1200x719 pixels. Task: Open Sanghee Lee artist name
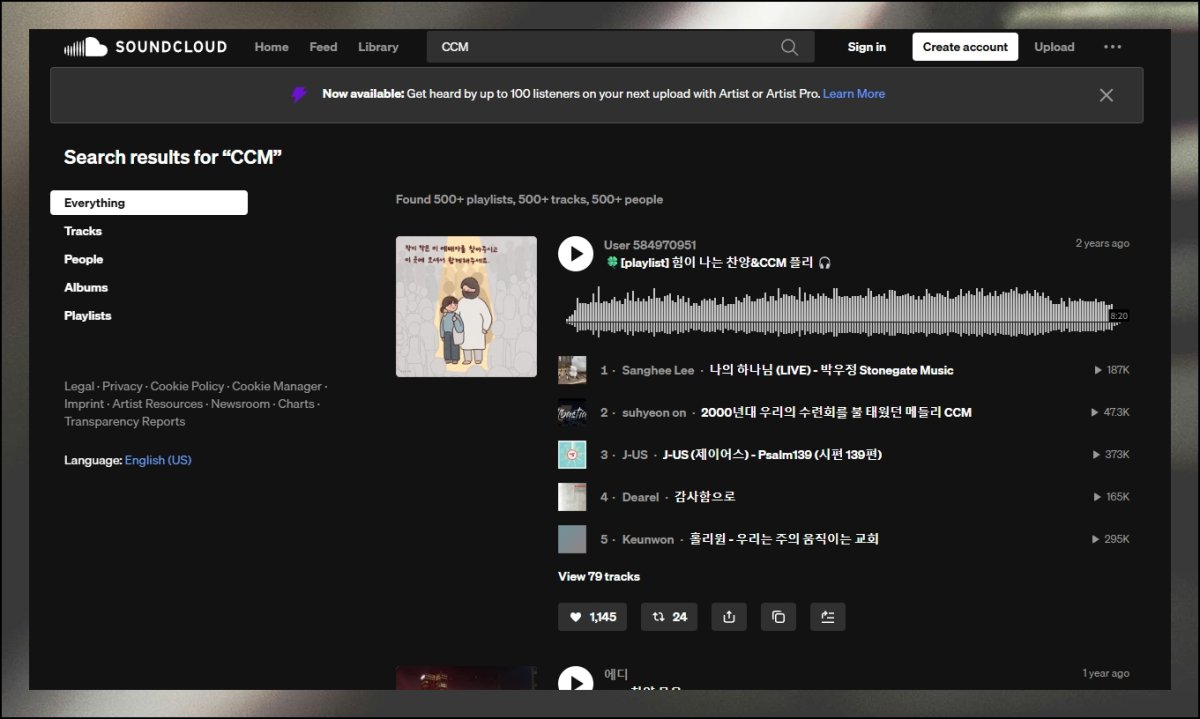[x=657, y=370]
